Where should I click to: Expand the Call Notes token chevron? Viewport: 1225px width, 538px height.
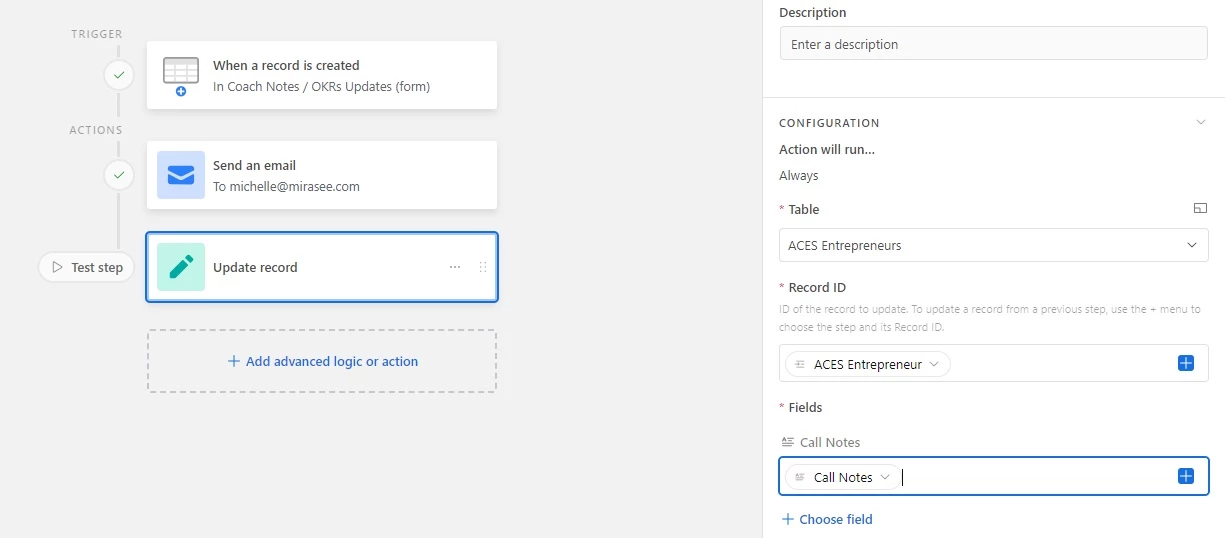[885, 477]
